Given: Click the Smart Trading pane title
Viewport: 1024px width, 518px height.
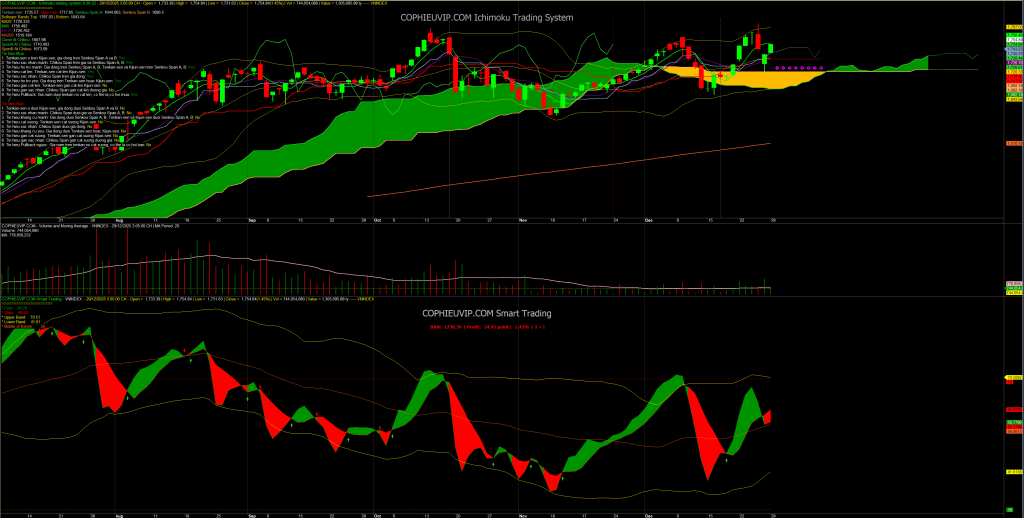Looking at the screenshot, I should coord(499,313).
